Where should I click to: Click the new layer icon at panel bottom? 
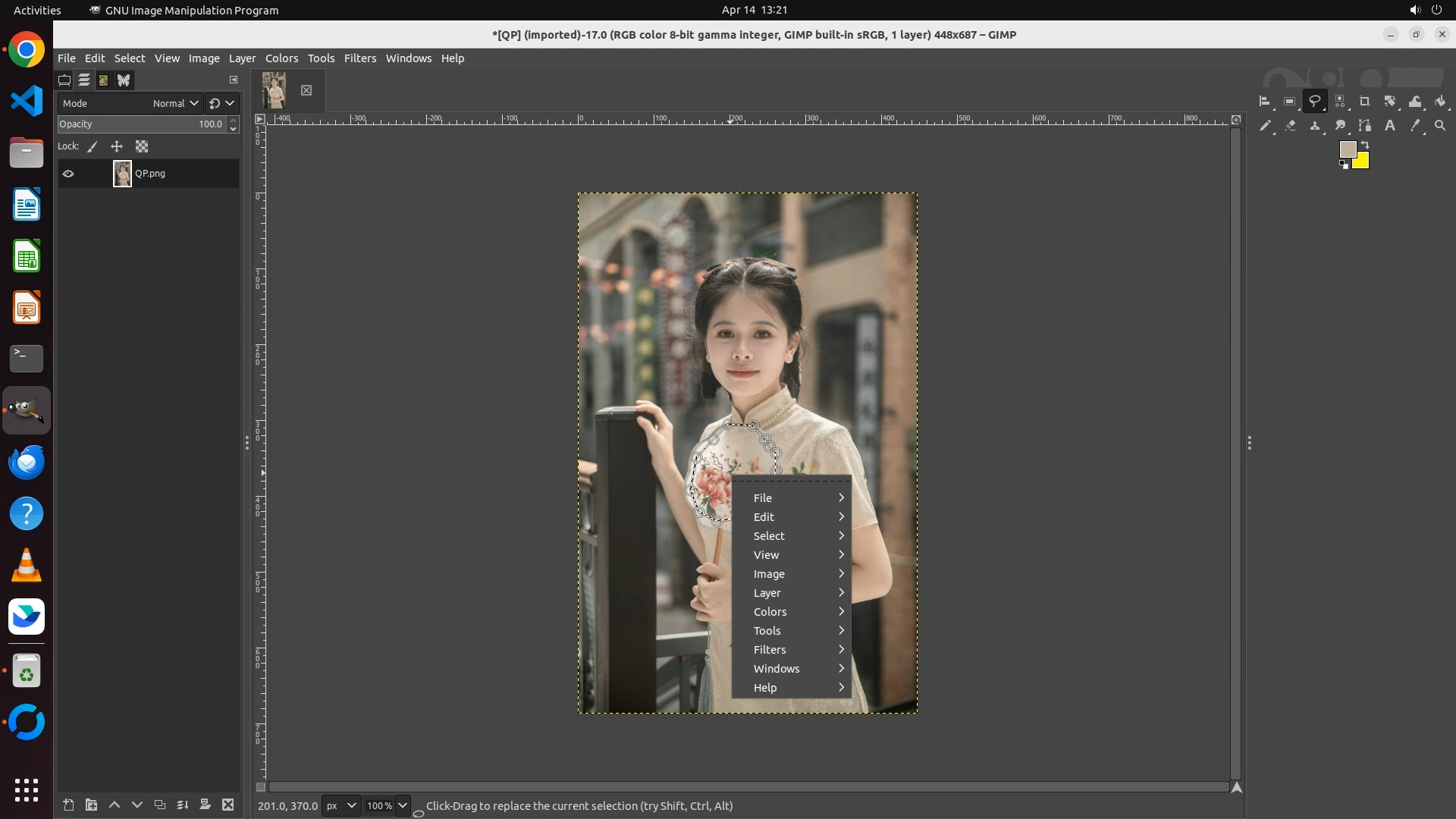tap(68, 805)
